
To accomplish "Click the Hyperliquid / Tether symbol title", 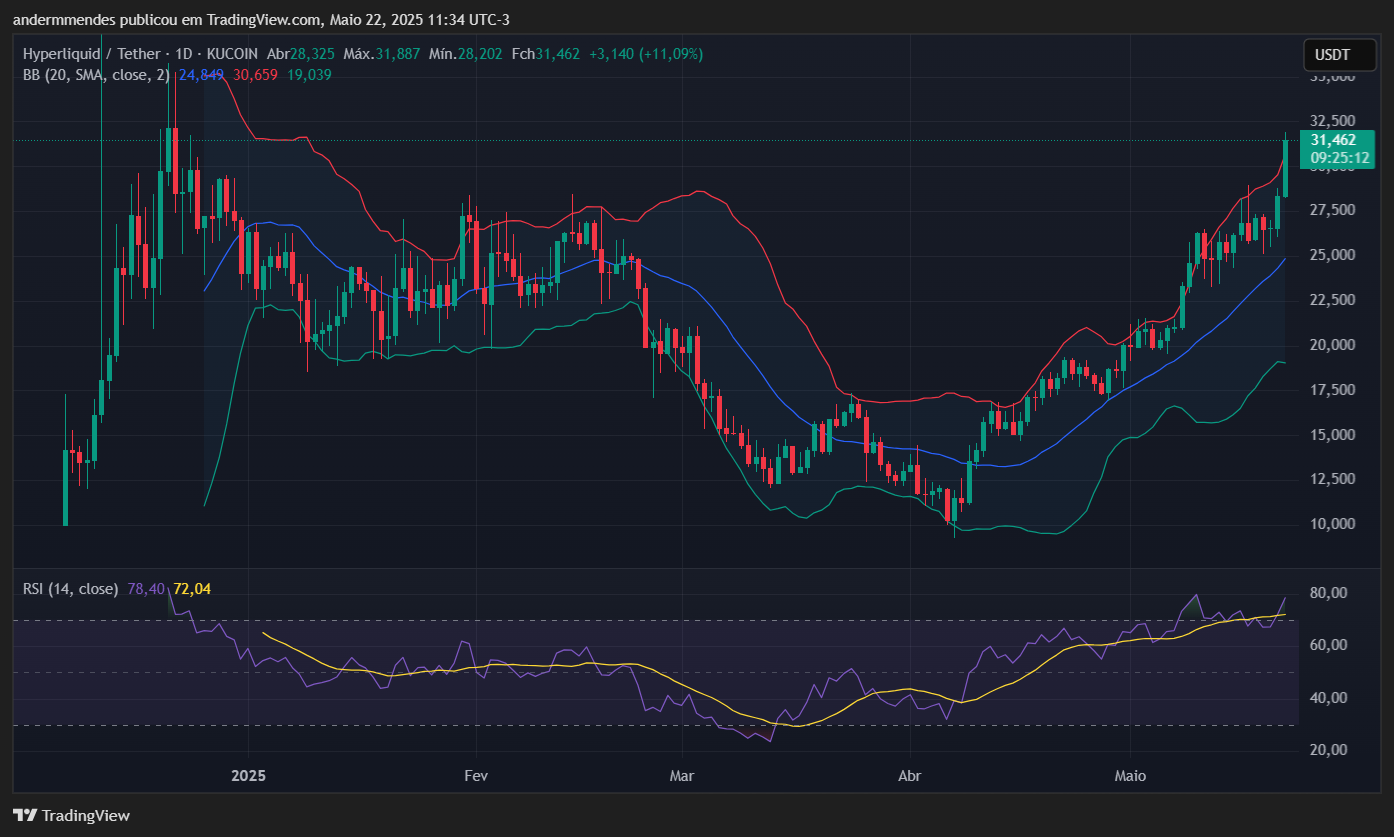I will [x=90, y=54].
